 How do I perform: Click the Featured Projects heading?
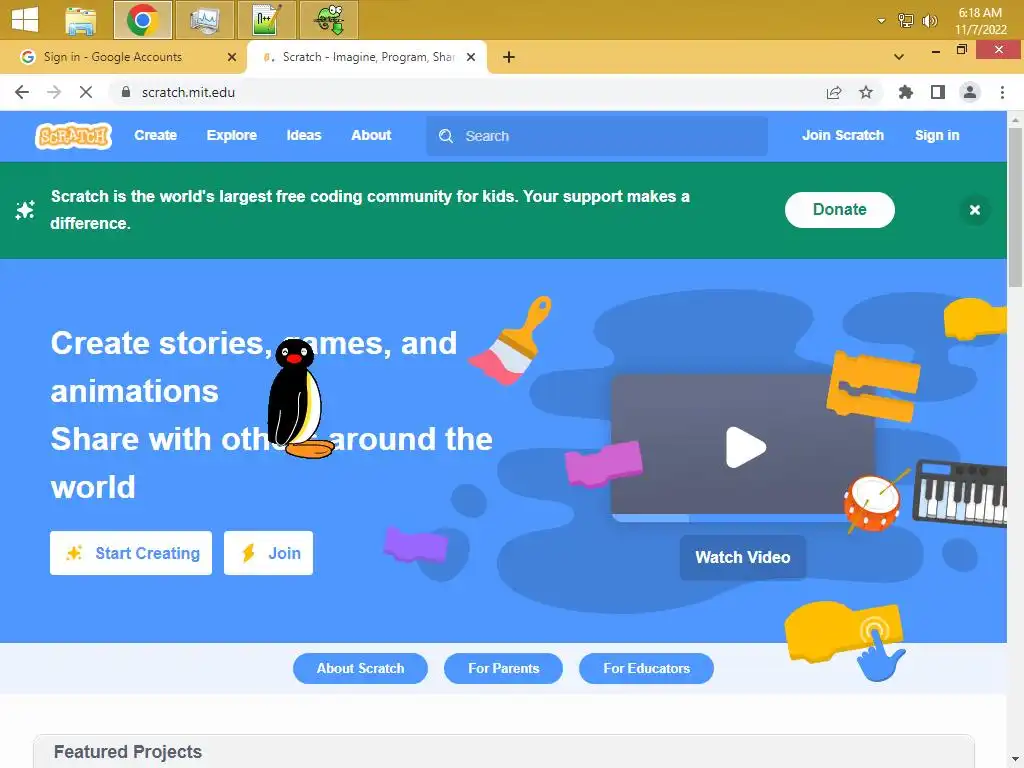click(x=128, y=752)
